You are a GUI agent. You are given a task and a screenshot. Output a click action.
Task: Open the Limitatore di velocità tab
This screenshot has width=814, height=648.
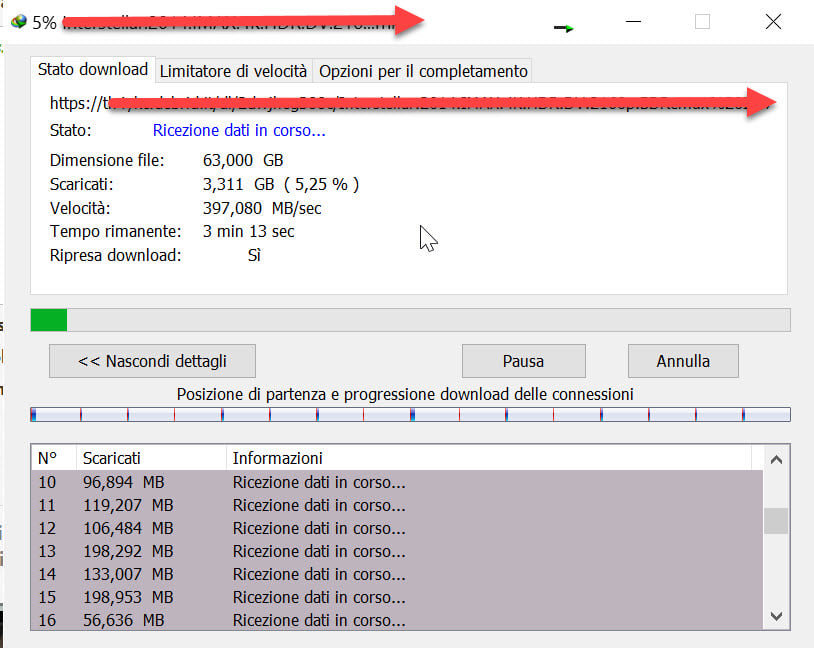tap(233, 71)
